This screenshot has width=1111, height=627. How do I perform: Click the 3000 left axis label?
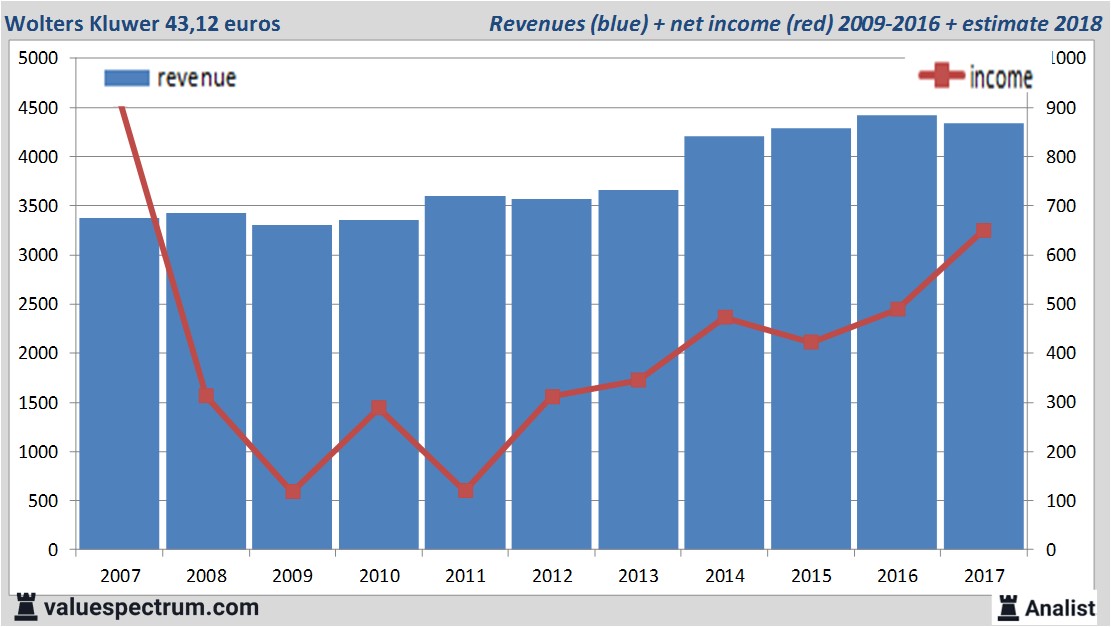(38, 255)
